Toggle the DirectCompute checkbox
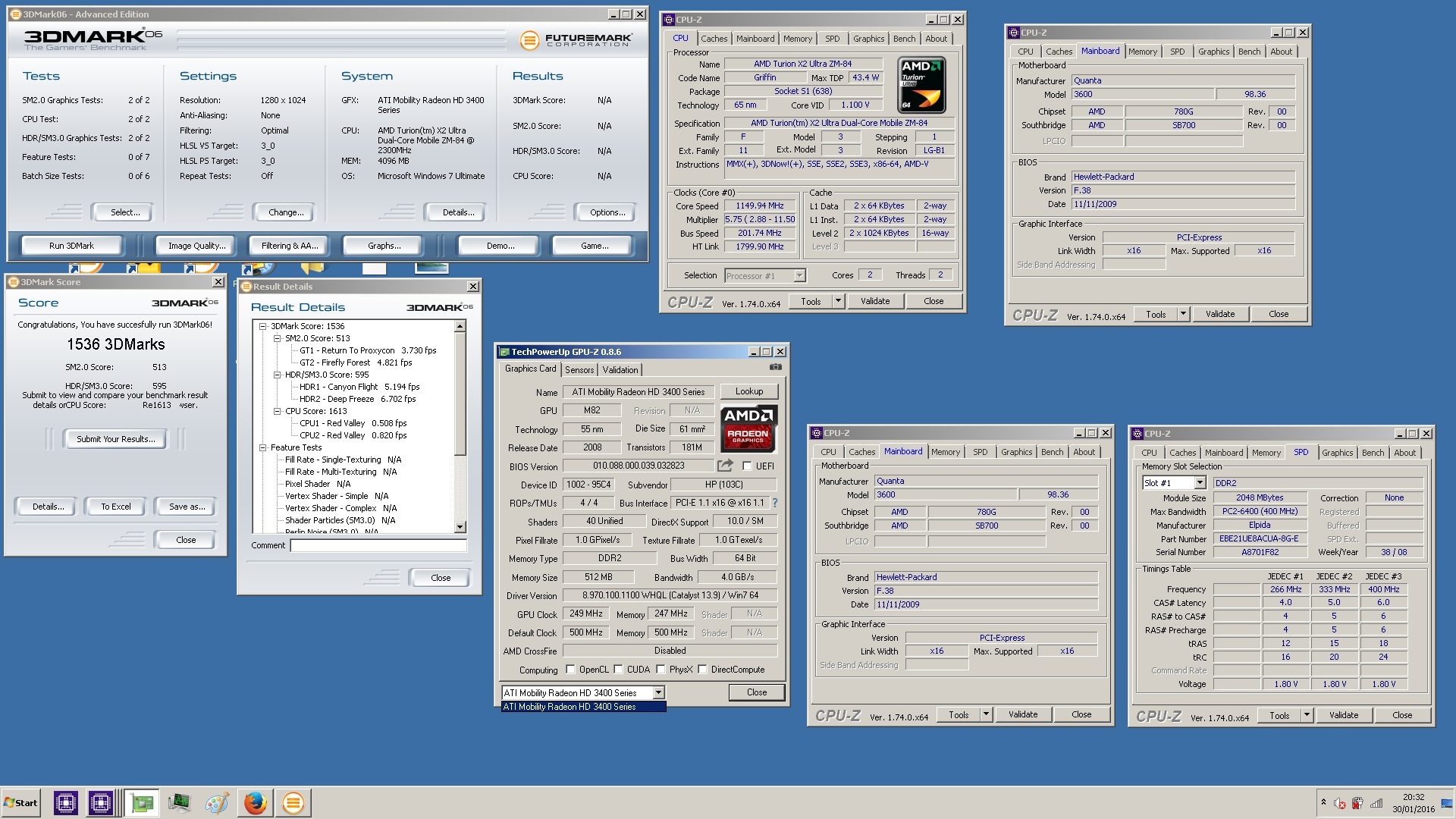 [x=702, y=670]
